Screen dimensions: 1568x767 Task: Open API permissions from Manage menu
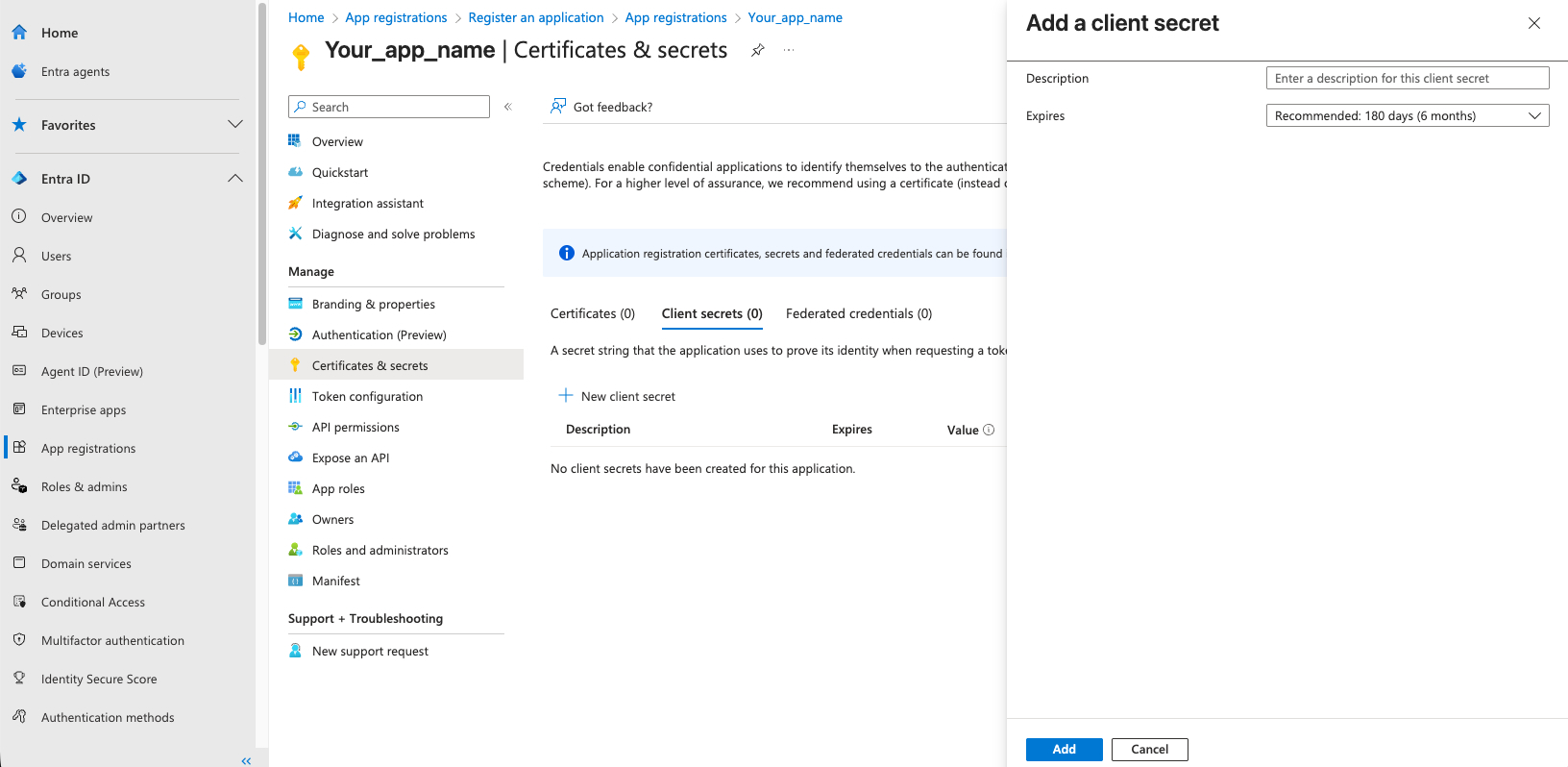pyautogui.click(x=355, y=427)
